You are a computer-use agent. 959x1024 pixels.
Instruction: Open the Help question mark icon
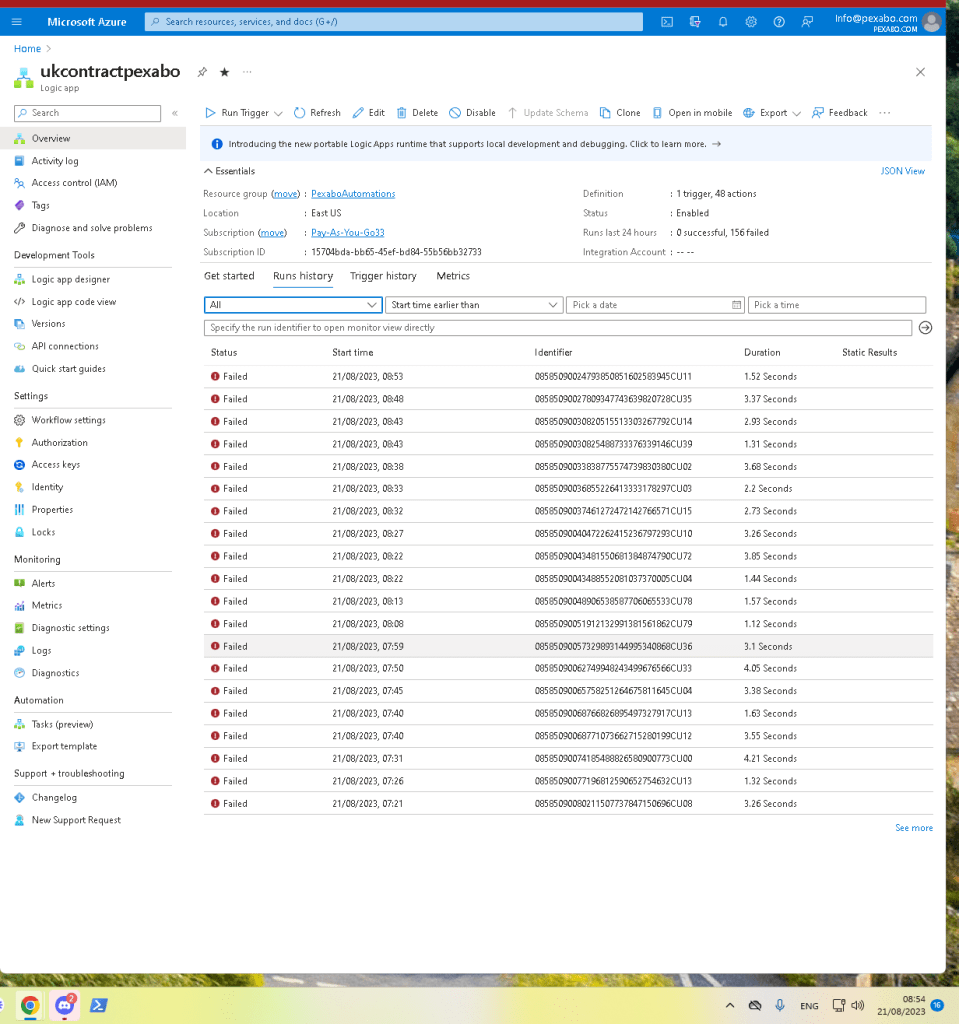click(779, 22)
